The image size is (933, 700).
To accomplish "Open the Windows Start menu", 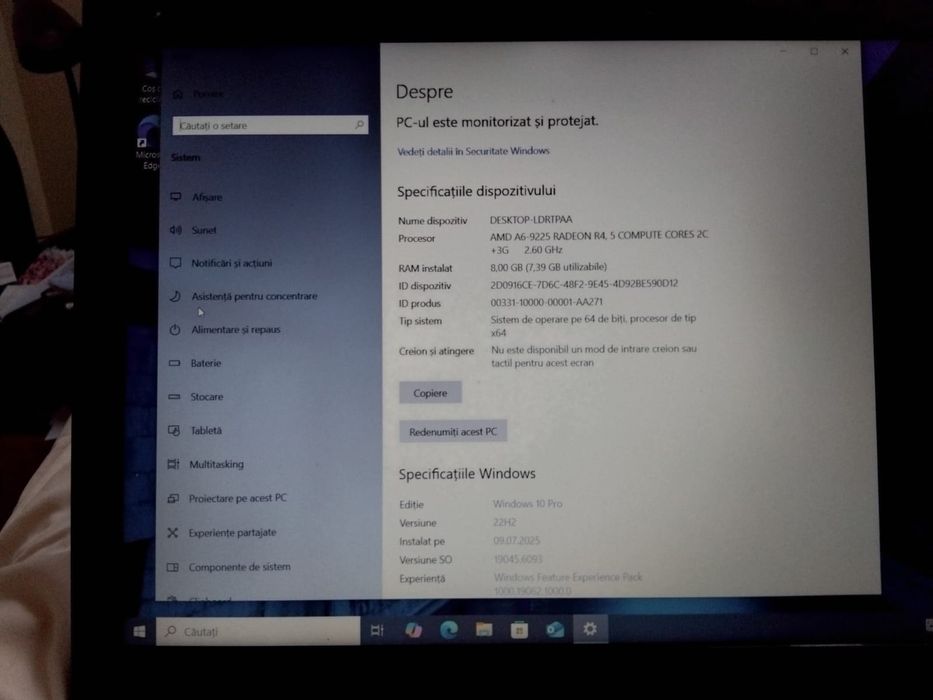I will (140, 631).
